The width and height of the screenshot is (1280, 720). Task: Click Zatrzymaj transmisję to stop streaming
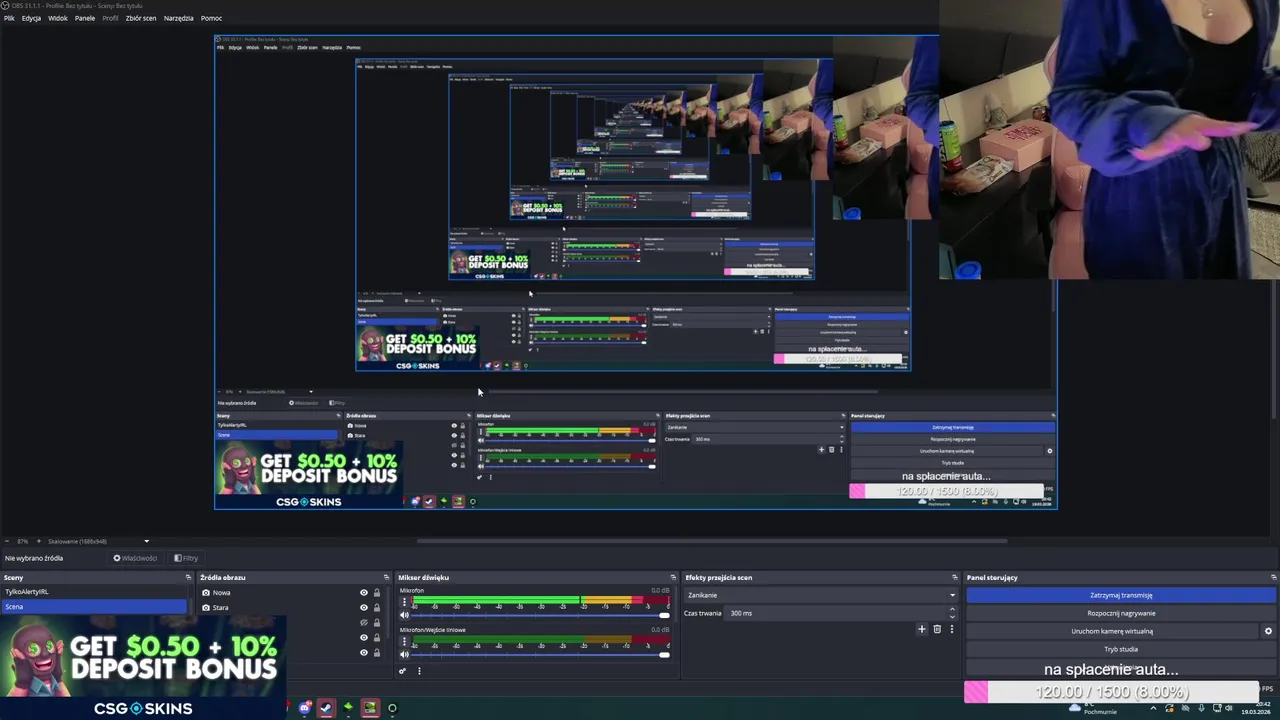click(x=1121, y=595)
